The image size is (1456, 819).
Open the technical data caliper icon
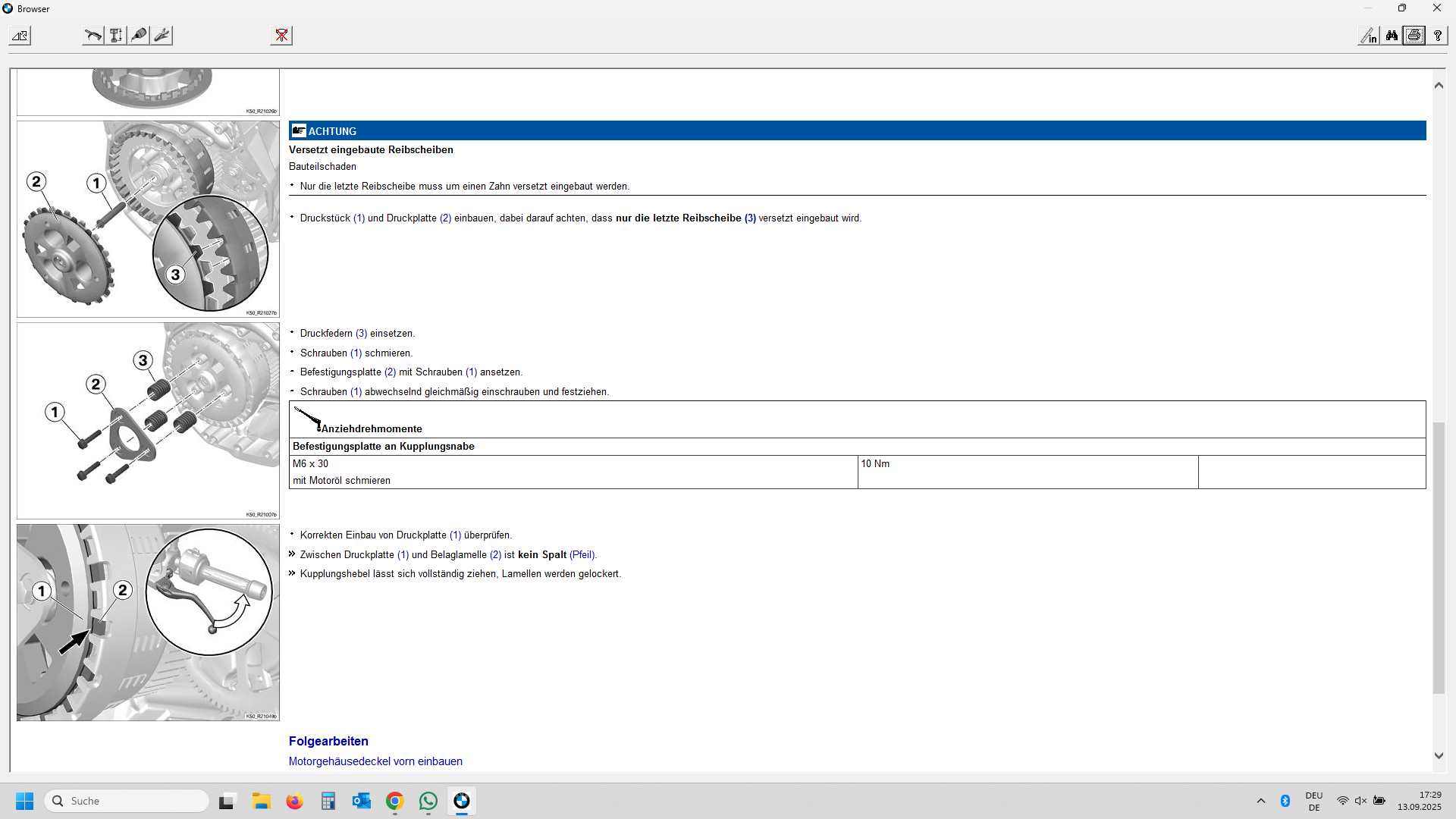116,36
